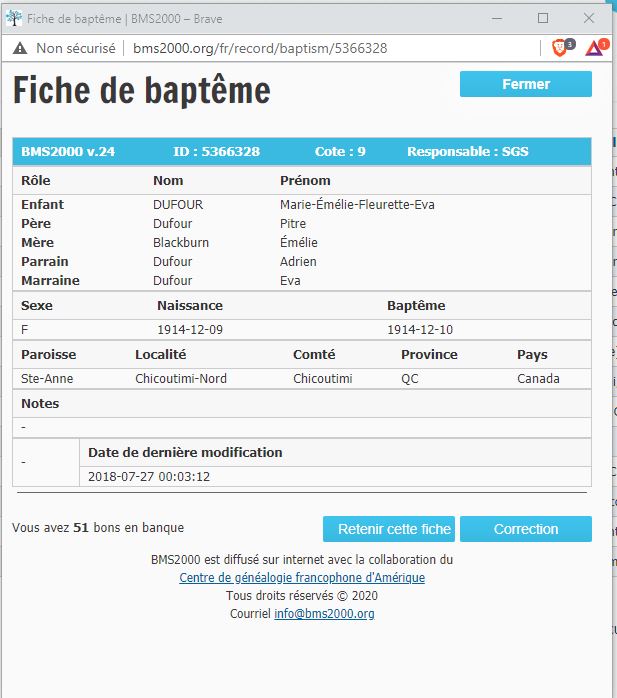Click the modification timestamp 2018-07-27 00:03:12
This screenshot has height=698, width=617.
[149, 476]
